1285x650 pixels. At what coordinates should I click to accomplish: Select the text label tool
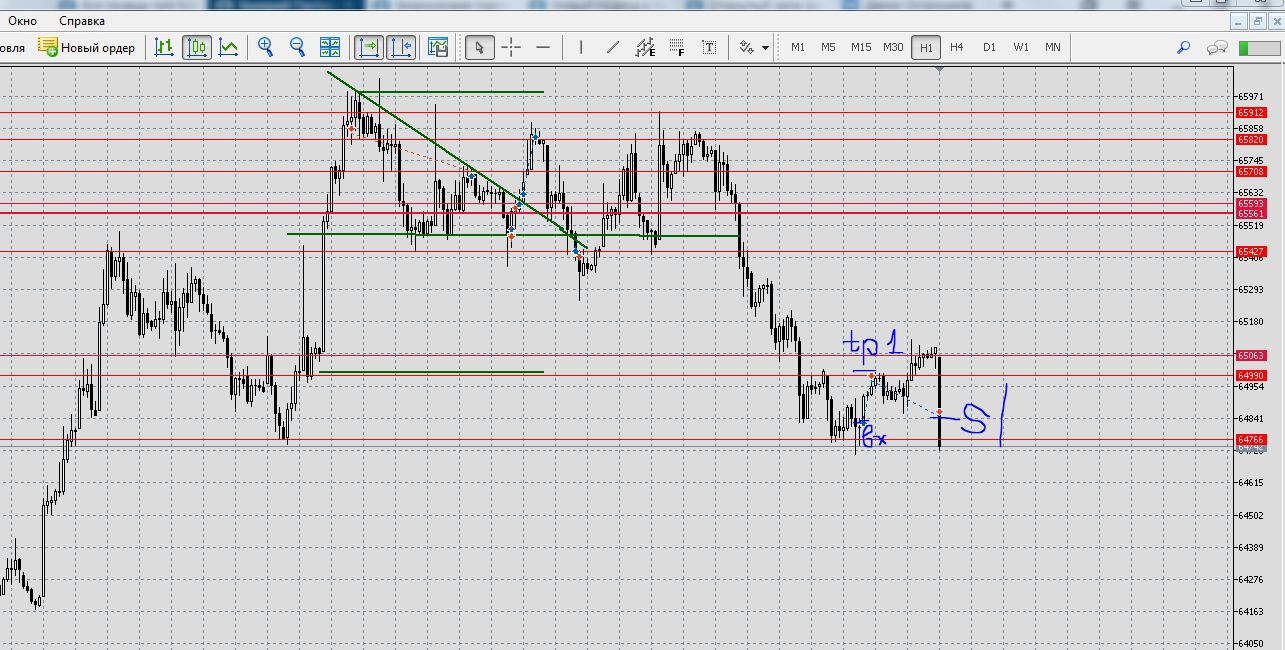point(709,47)
